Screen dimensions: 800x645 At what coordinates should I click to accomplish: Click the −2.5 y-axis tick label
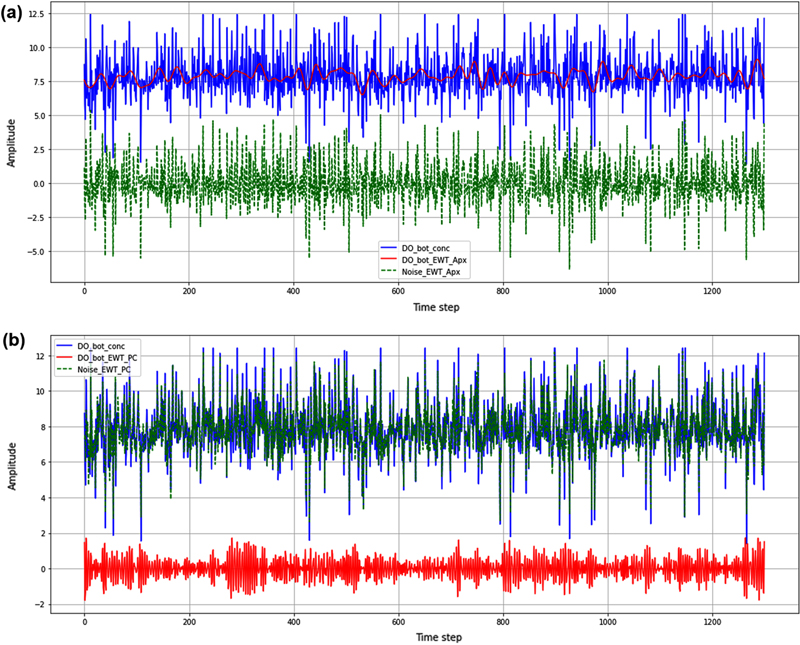click(37, 217)
